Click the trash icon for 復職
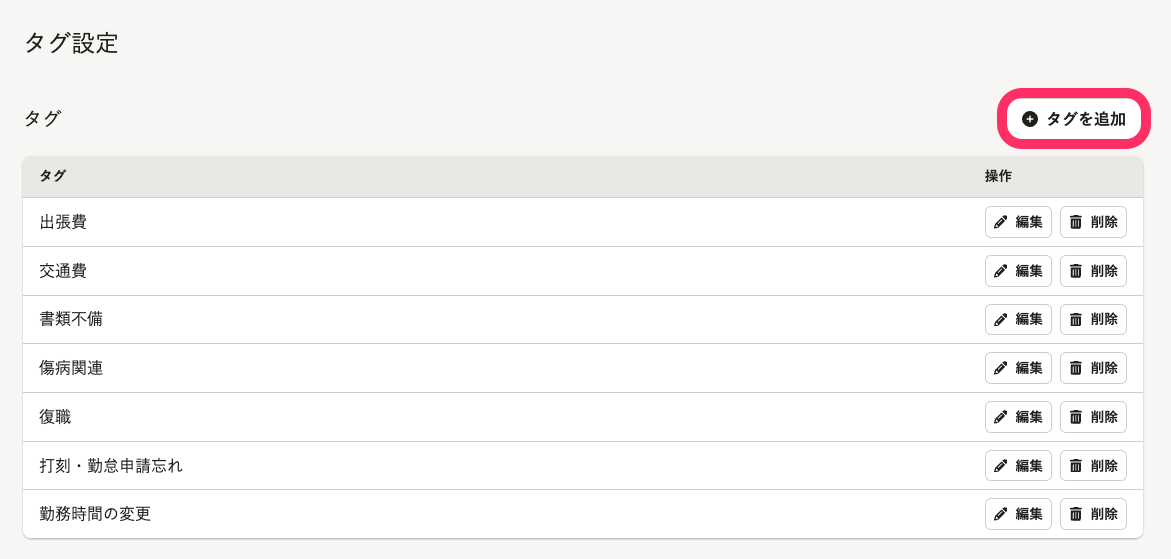 pos(1076,417)
